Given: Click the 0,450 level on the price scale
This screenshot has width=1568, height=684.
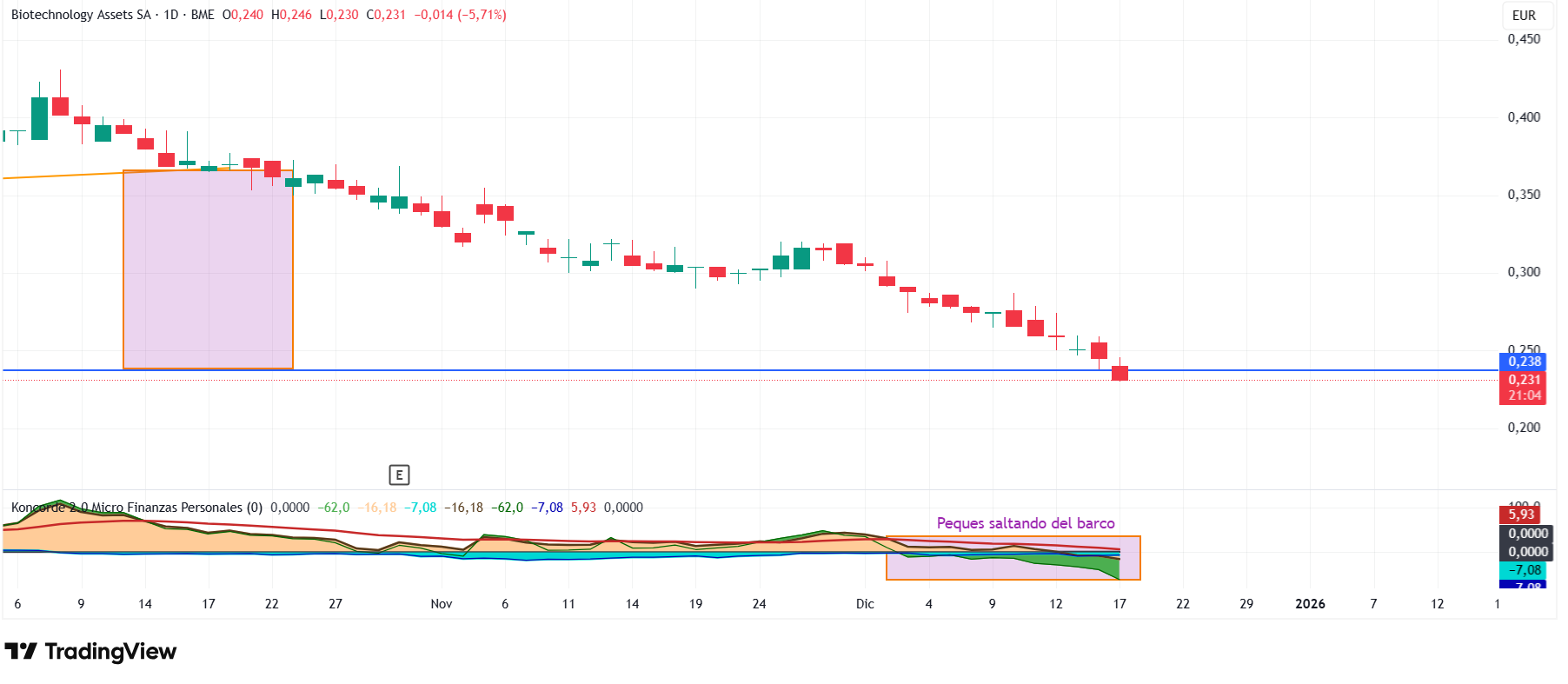Looking at the screenshot, I should [1524, 39].
